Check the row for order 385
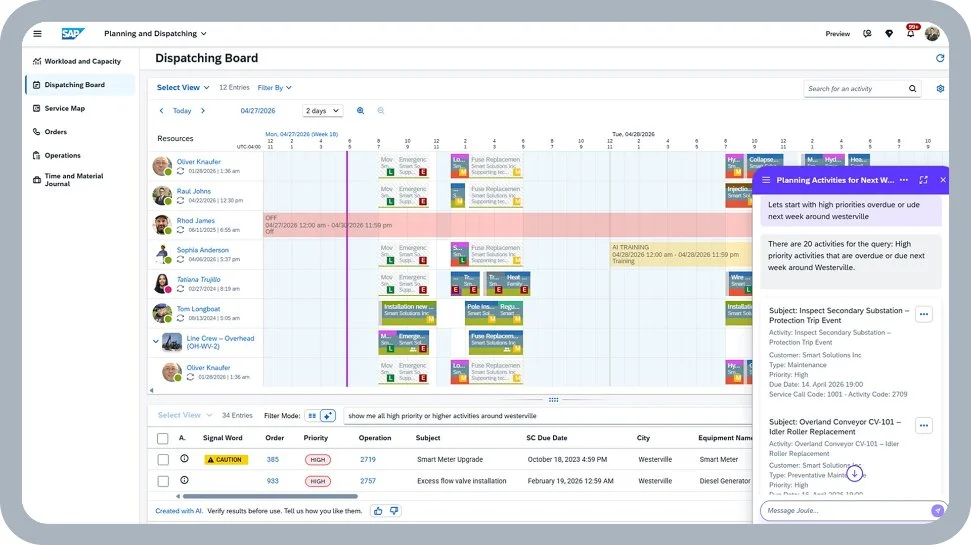971x545 pixels. [163, 460]
